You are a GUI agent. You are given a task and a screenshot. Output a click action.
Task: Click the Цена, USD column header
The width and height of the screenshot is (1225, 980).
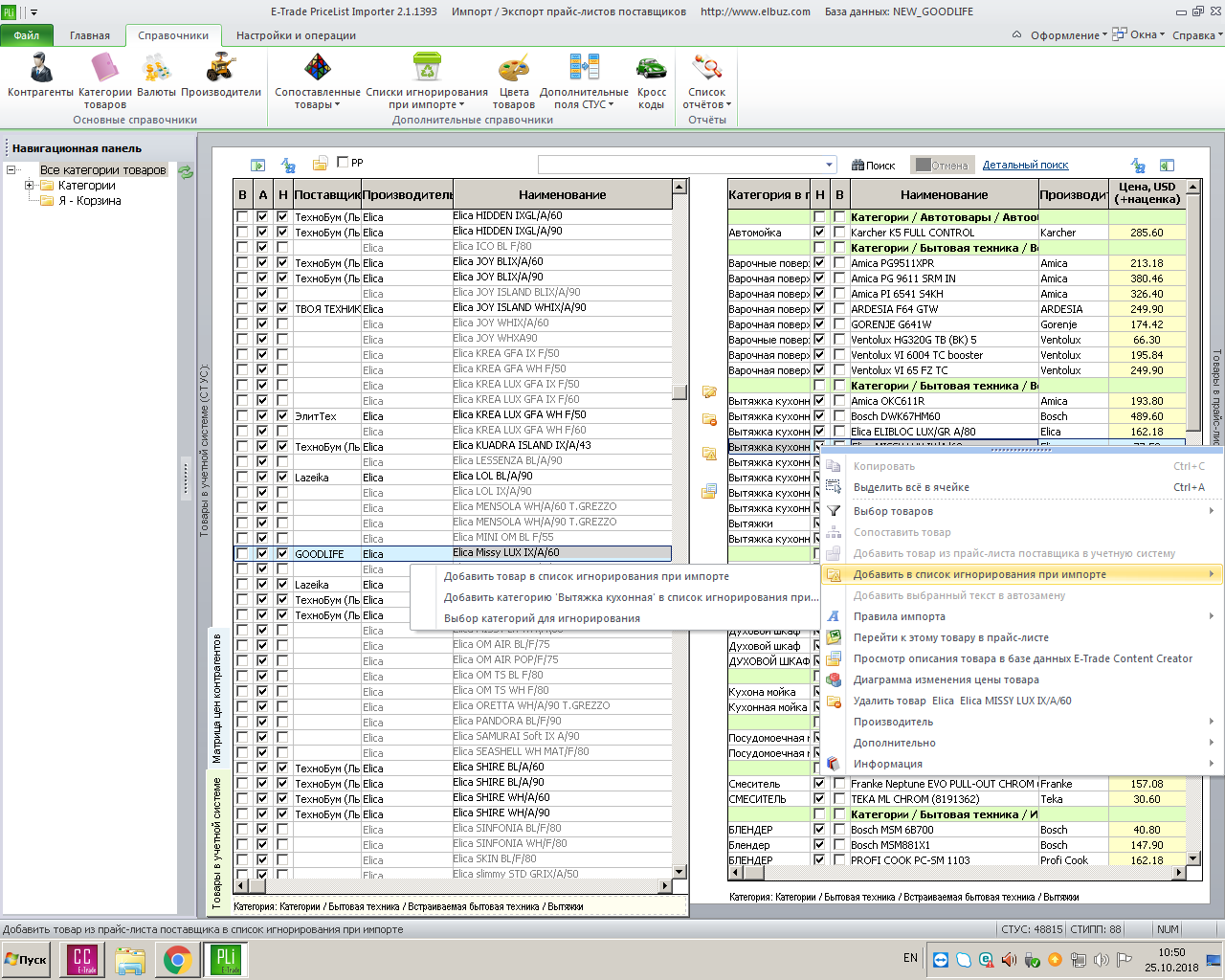point(1147,193)
